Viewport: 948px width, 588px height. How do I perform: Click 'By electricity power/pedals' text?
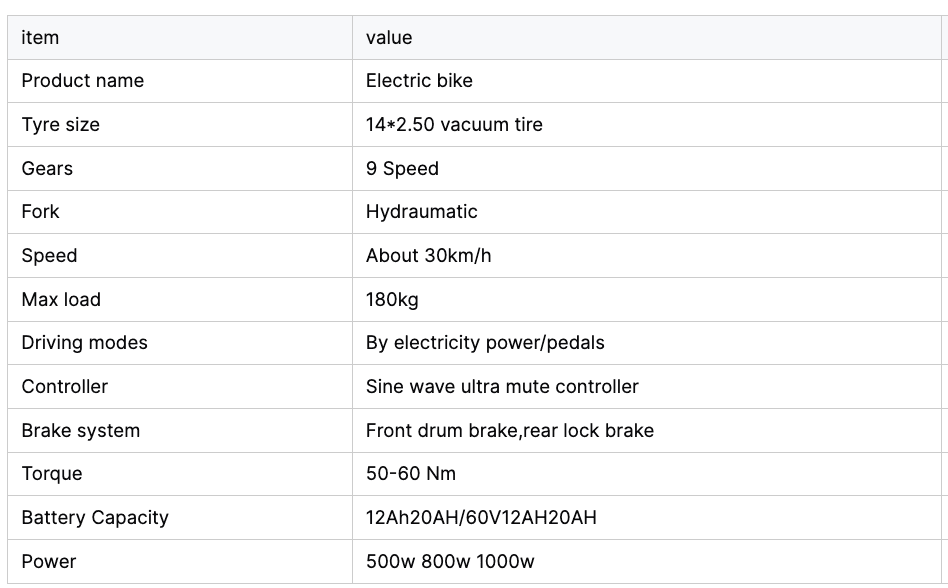tap(485, 343)
